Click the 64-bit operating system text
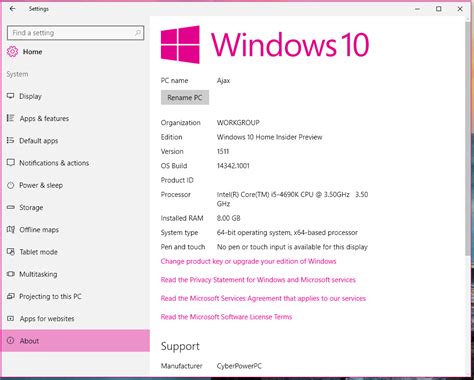 click(287, 232)
